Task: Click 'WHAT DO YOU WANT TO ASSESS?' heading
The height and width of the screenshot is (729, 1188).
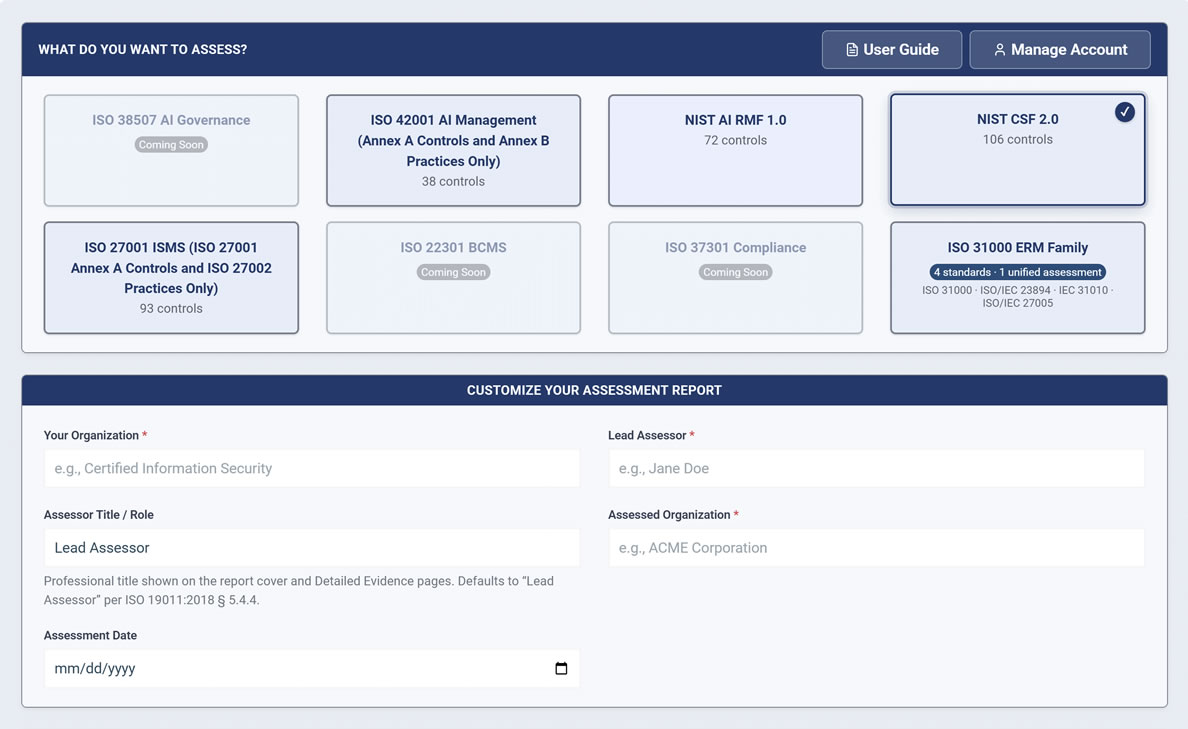Action: point(142,49)
